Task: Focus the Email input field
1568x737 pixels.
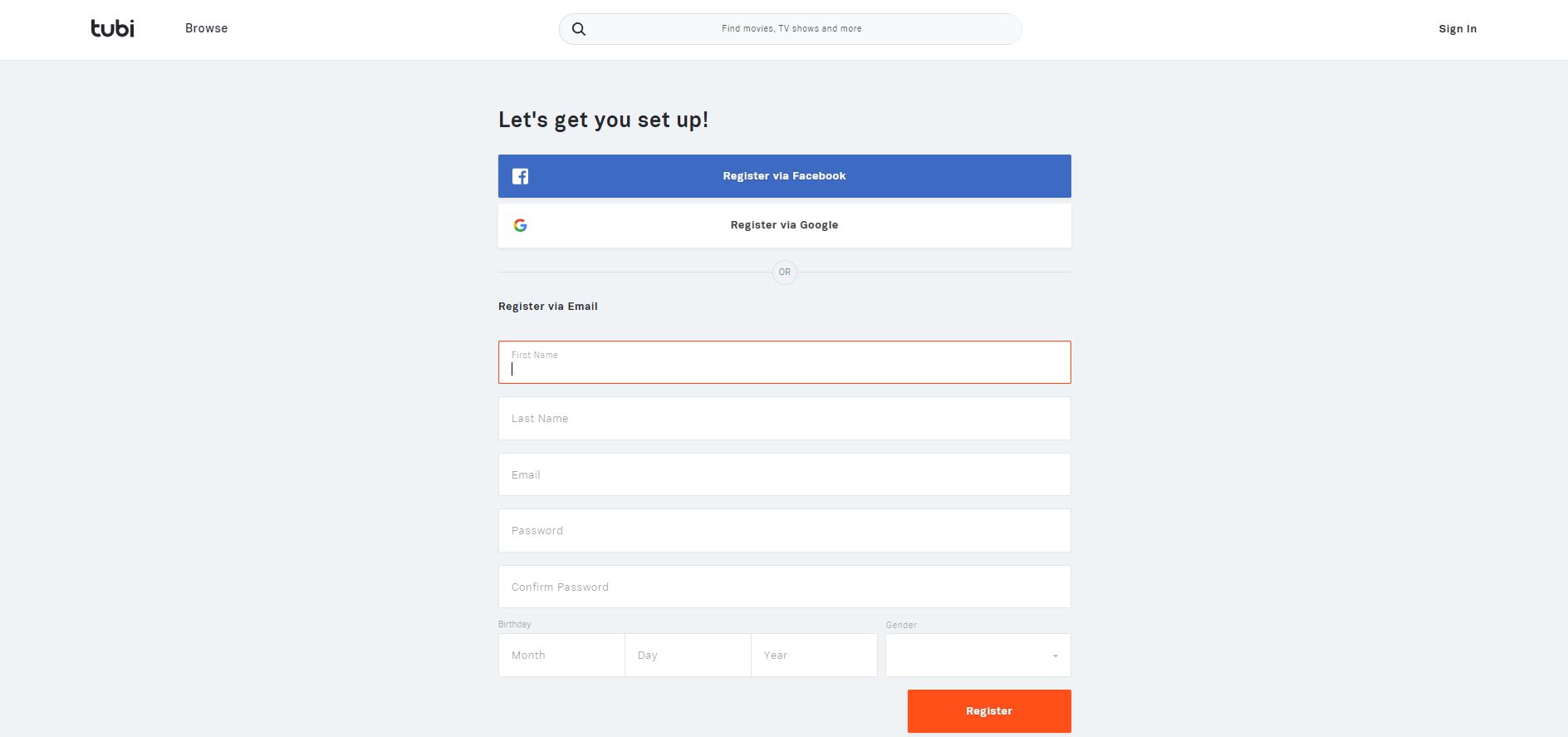Action: coord(785,474)
